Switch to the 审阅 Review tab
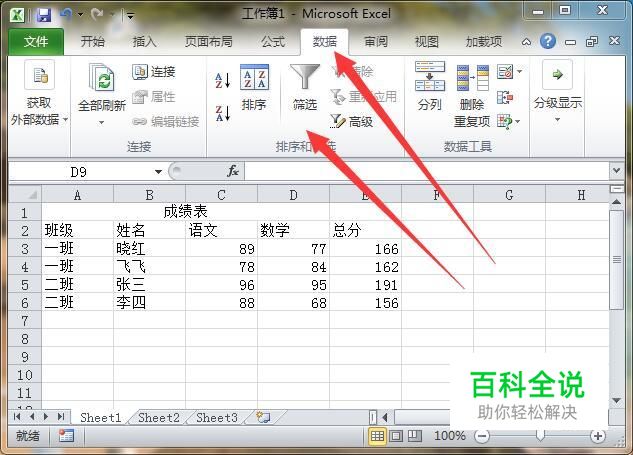 point(376,41)
